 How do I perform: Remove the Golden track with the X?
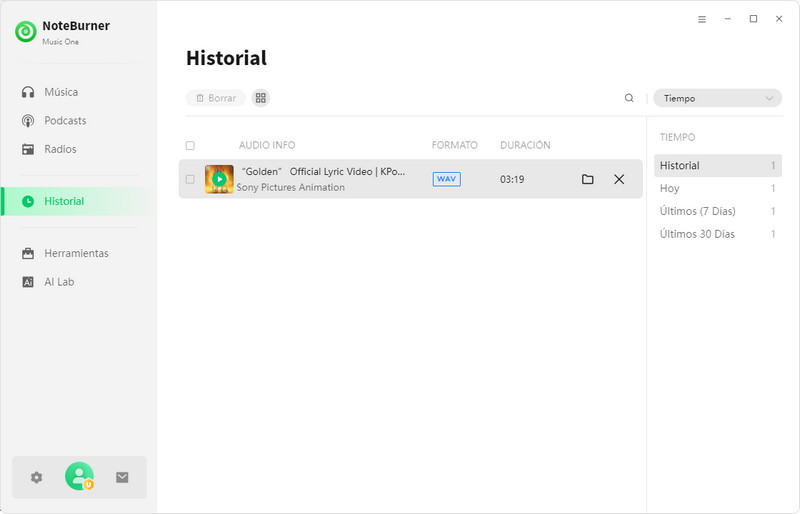click(x=619, y=179)
